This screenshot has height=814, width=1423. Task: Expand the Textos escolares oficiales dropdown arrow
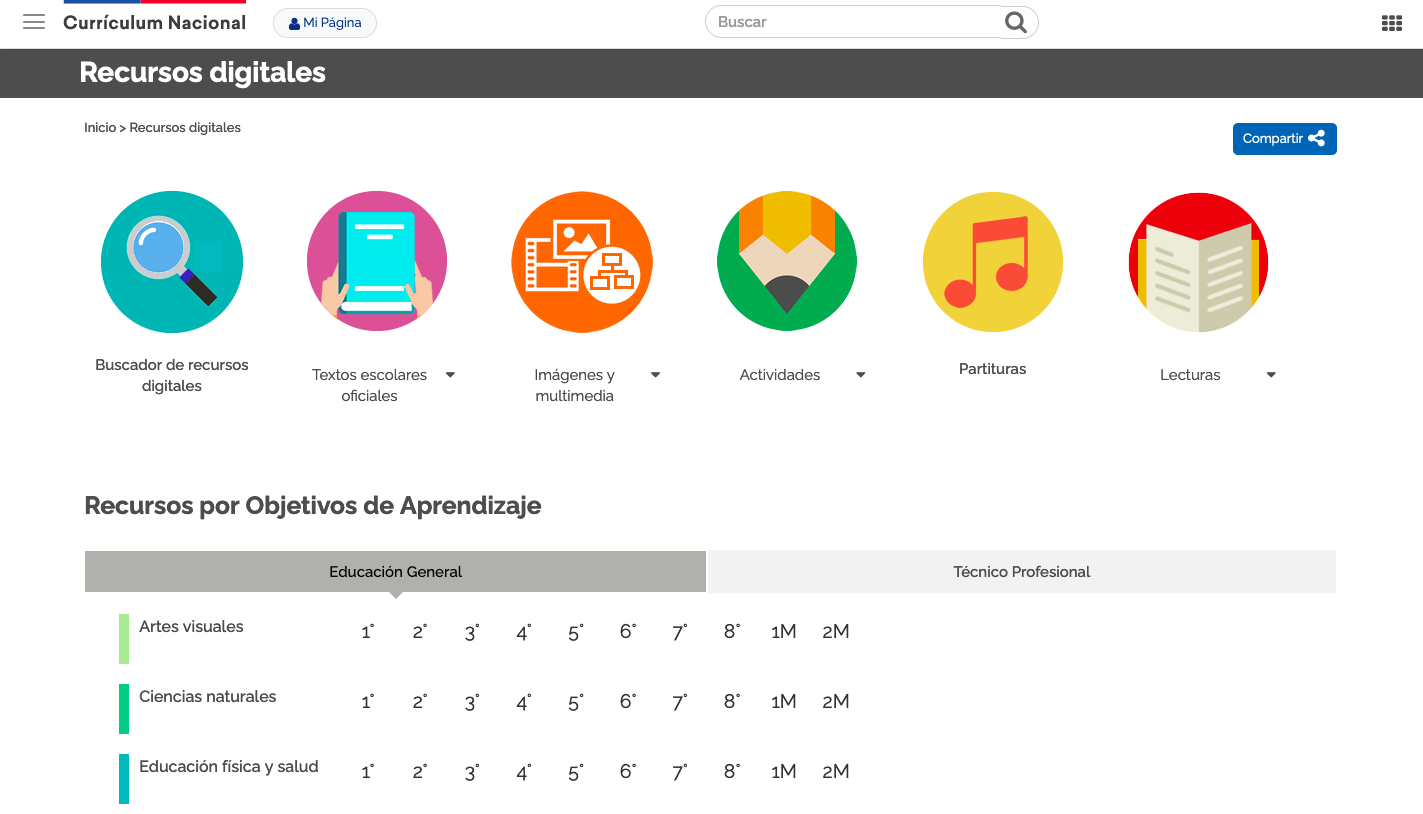coord(450,375)
